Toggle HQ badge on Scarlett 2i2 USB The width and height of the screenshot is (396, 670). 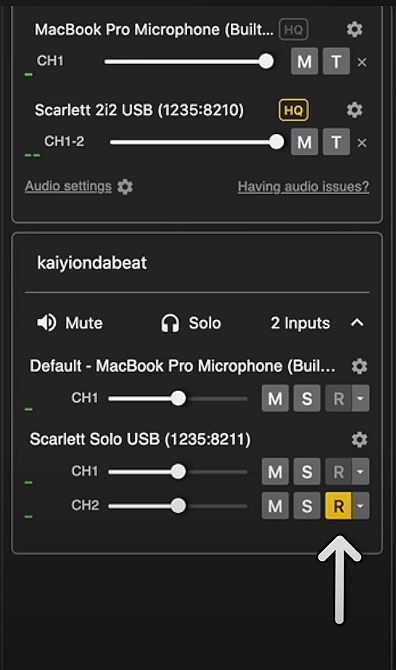tap(293, 110)
